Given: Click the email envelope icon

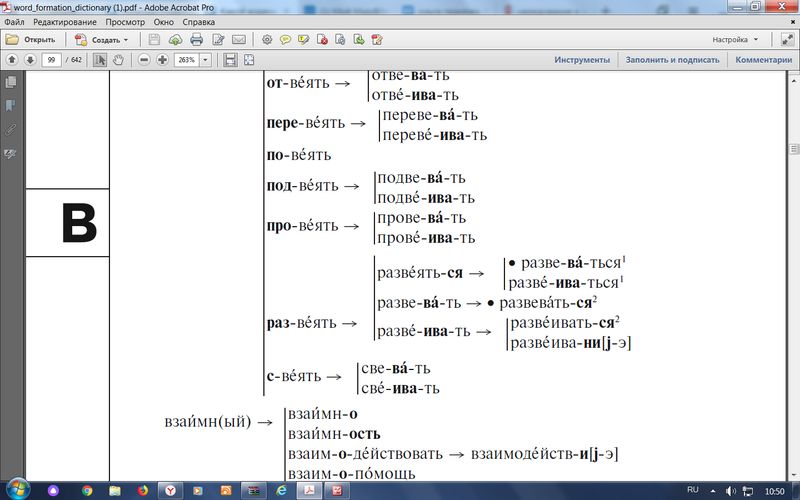Looking at the screenshot, I should click(x=239, y=40).
